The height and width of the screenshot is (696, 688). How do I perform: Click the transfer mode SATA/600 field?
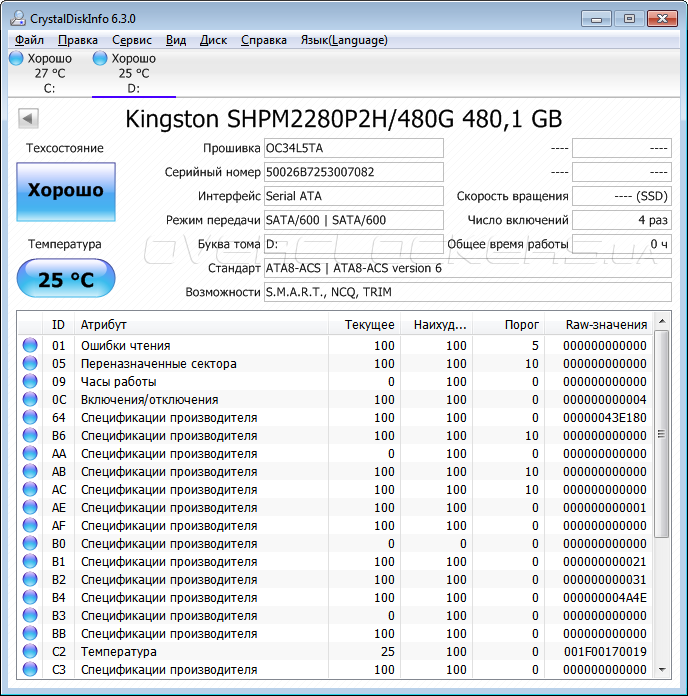[x=354, y=220]
